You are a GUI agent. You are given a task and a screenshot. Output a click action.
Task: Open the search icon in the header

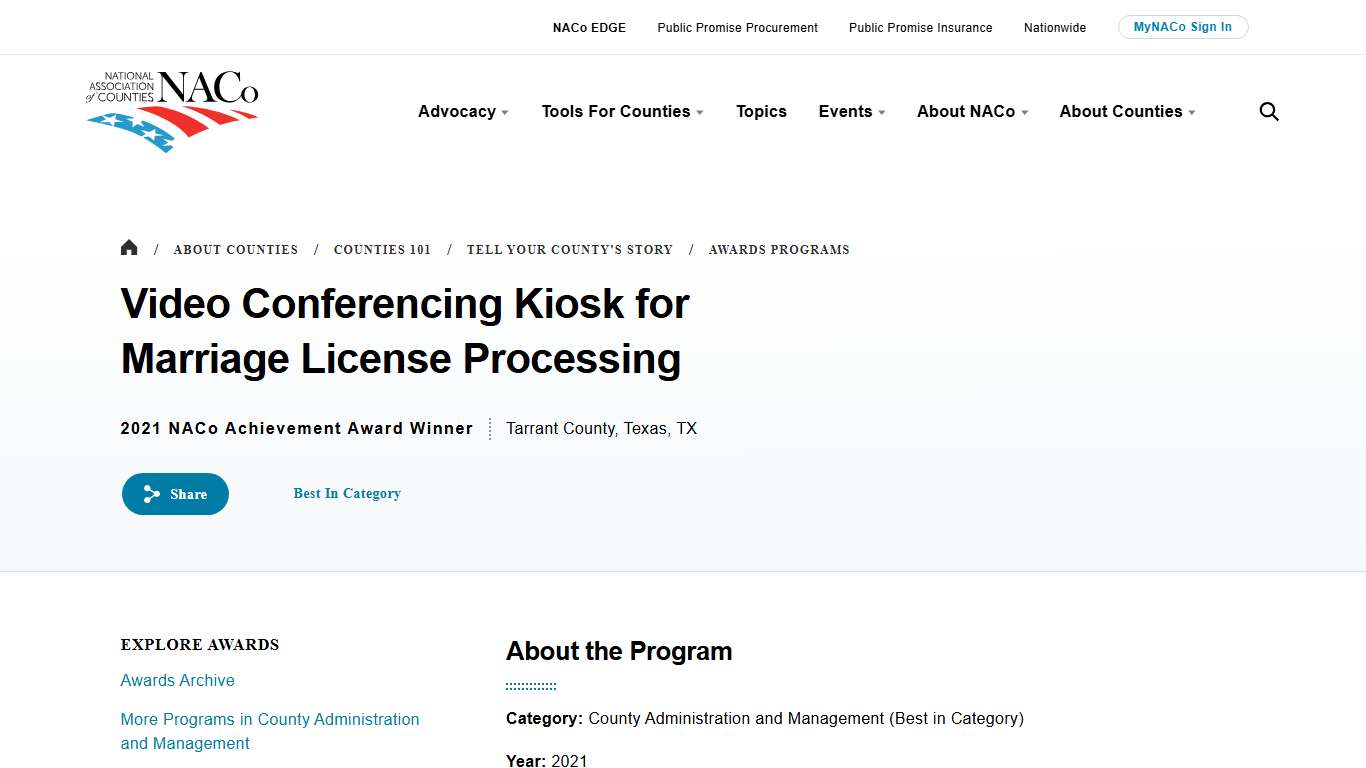[1268, 111]
